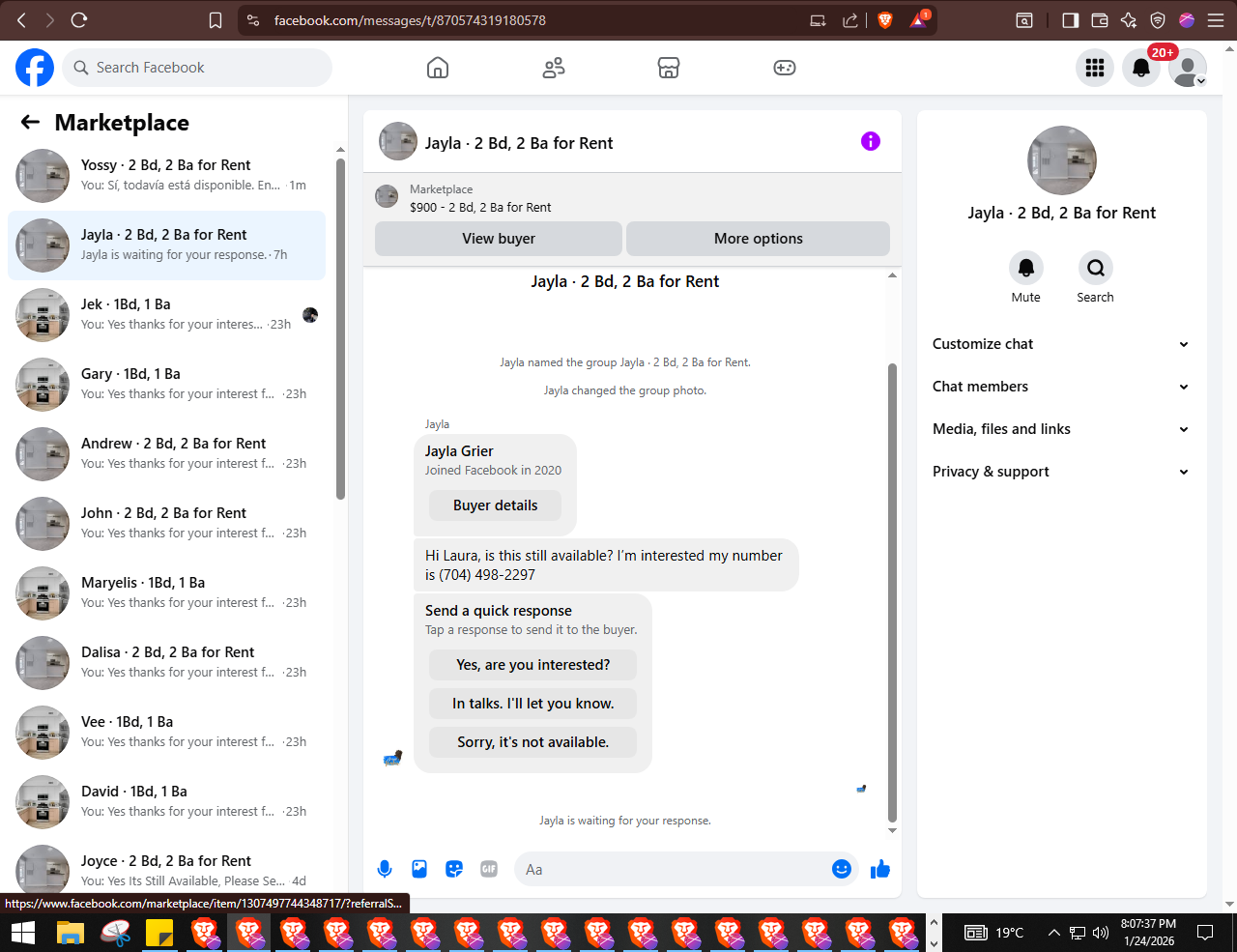Reload the browser page

pos(79,19)
